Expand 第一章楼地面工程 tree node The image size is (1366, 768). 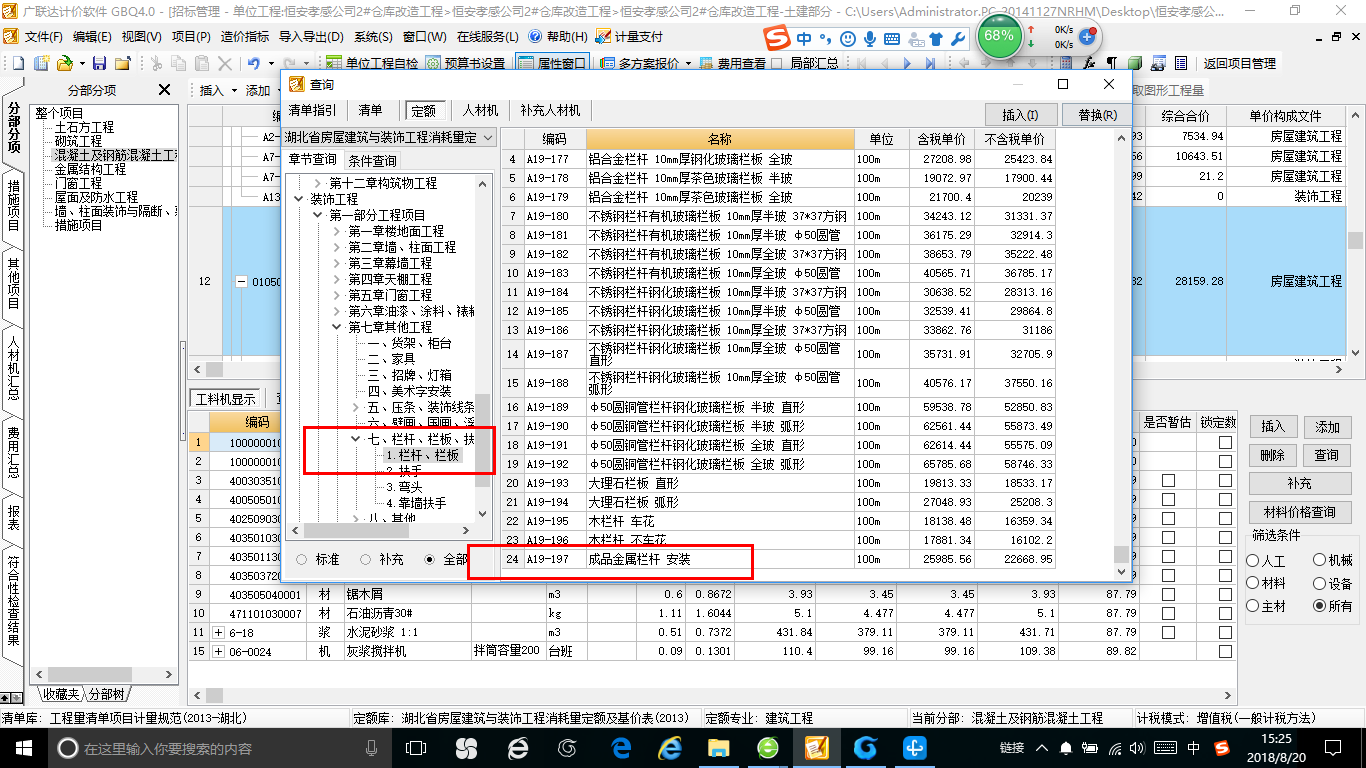pos(337,231)
